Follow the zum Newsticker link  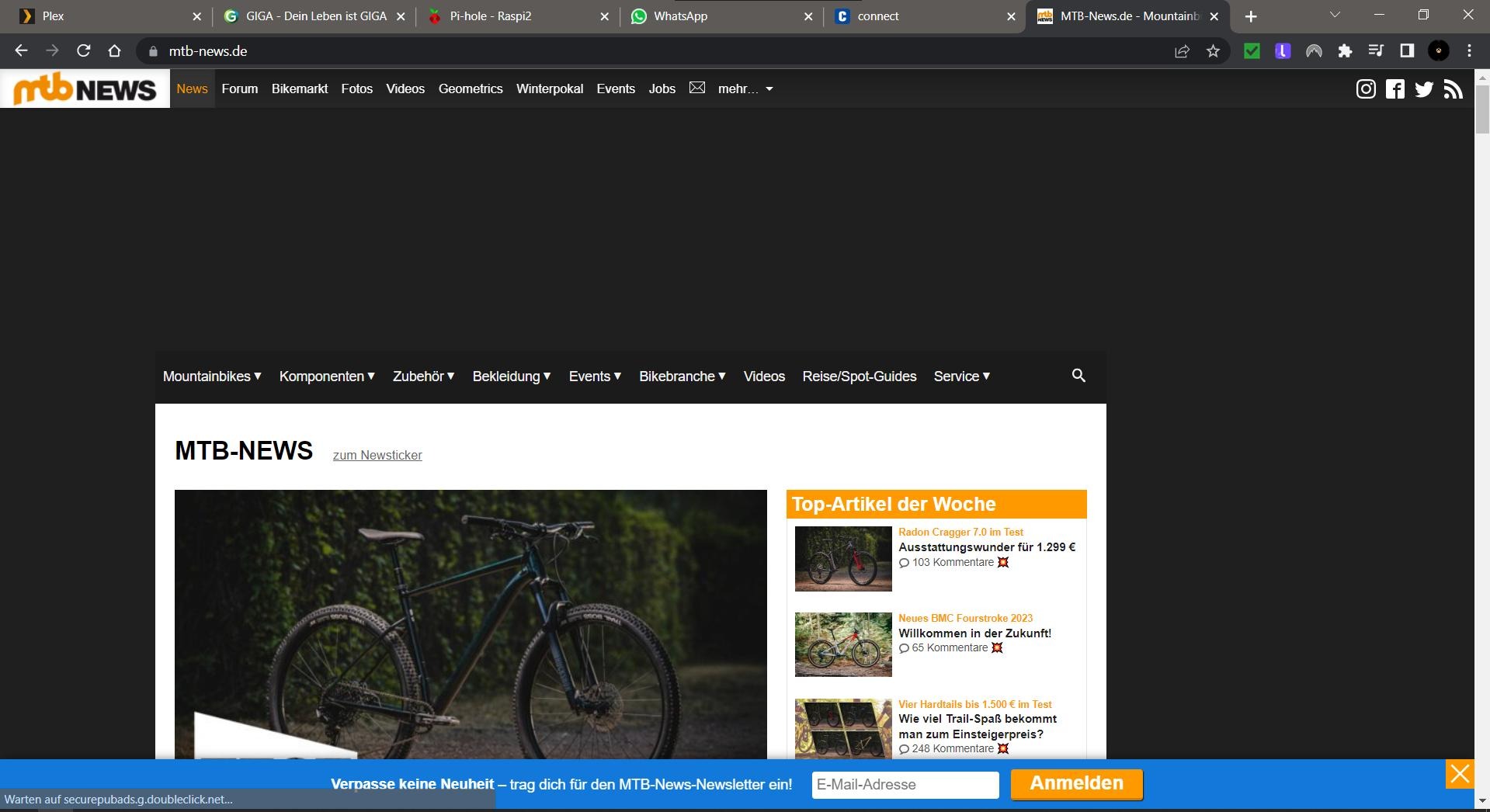coord(377,456)
